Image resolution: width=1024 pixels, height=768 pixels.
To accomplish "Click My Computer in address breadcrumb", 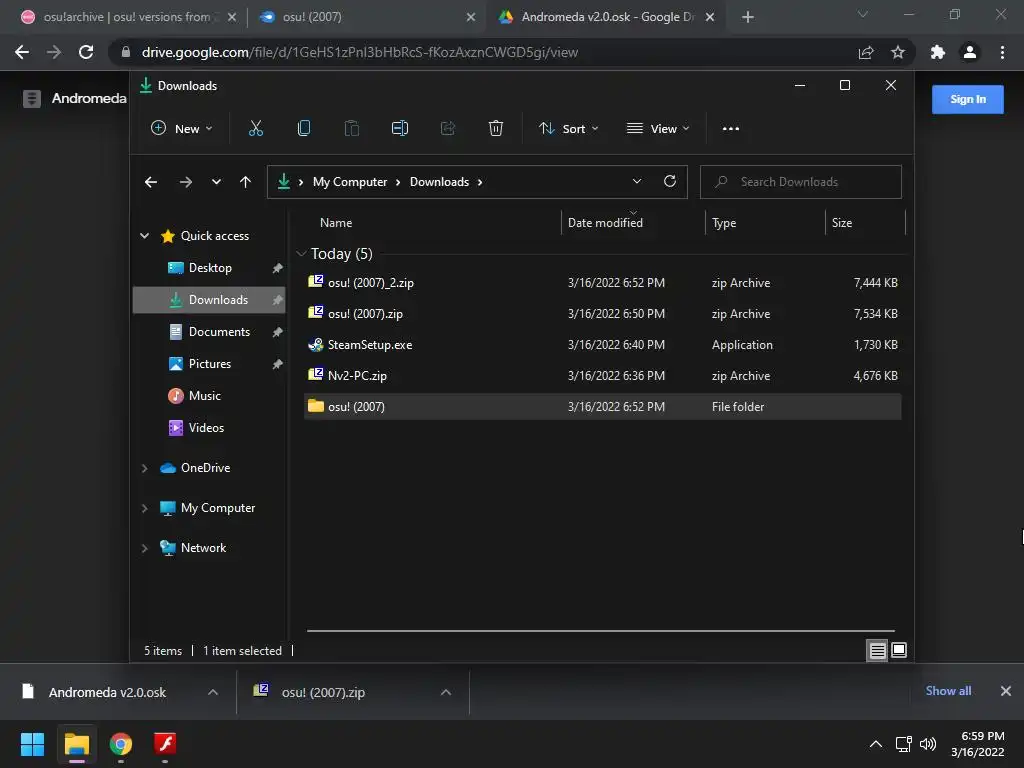I will 350,182.
